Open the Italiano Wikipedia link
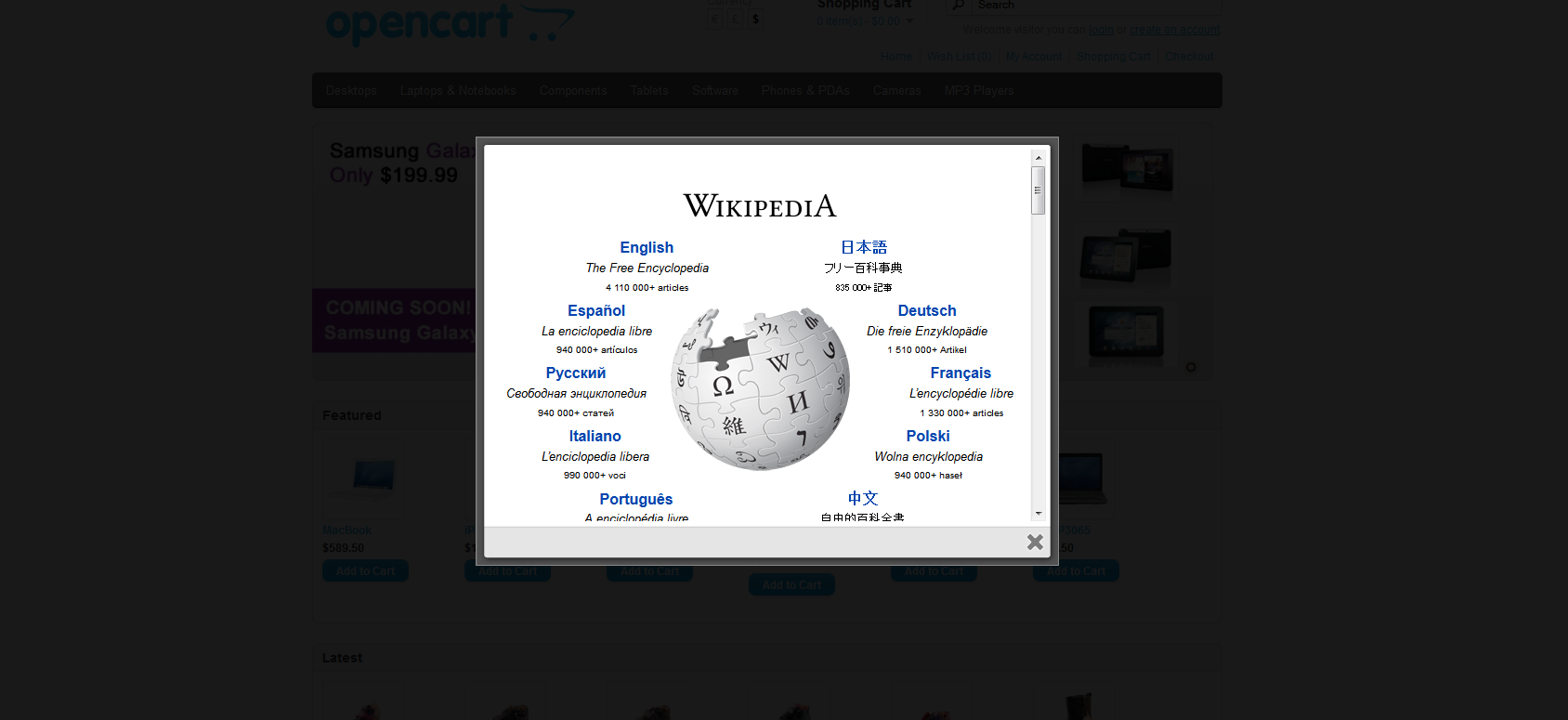The image size is (1568, 720). click(595, 436)
